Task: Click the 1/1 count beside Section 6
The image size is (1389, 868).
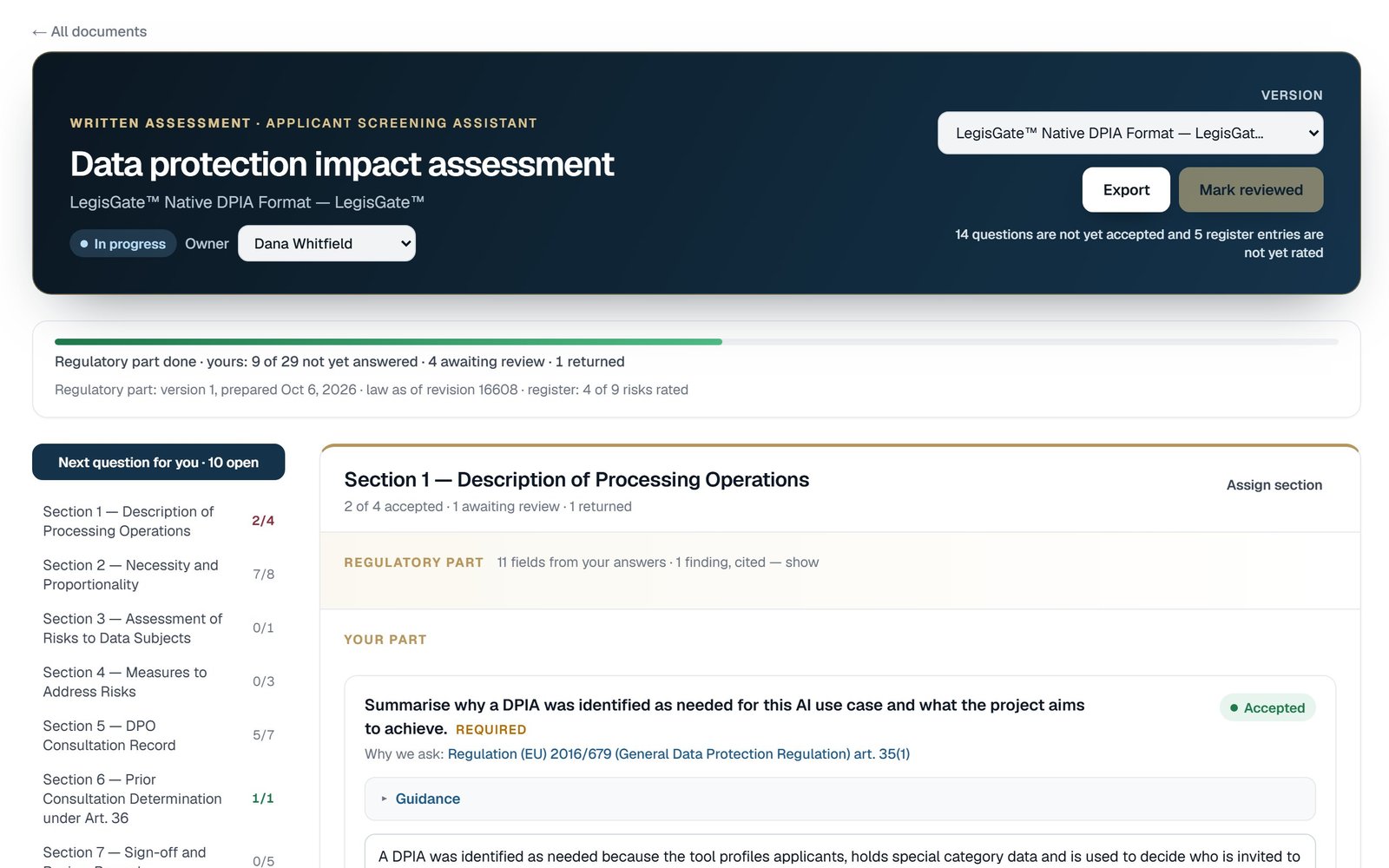Action: [x=263, y=799]
